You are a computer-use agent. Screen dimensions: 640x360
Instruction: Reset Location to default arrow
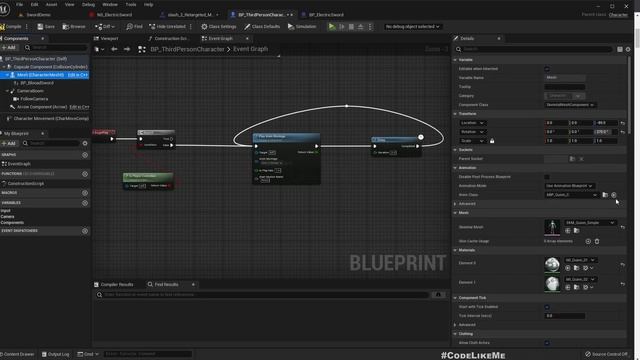tap(622, 123)
